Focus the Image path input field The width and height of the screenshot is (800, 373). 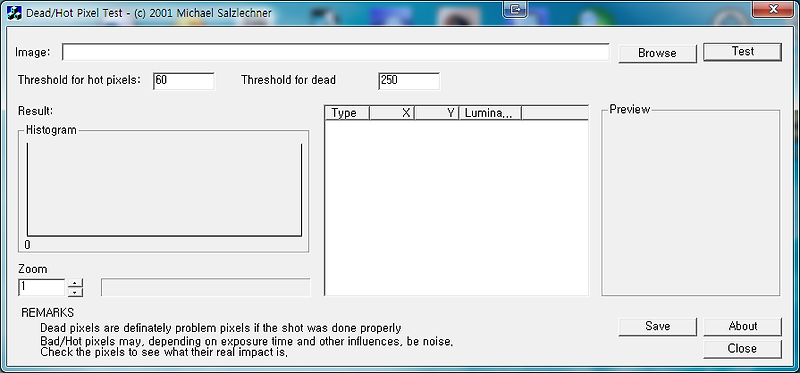(x=336, y=52)
